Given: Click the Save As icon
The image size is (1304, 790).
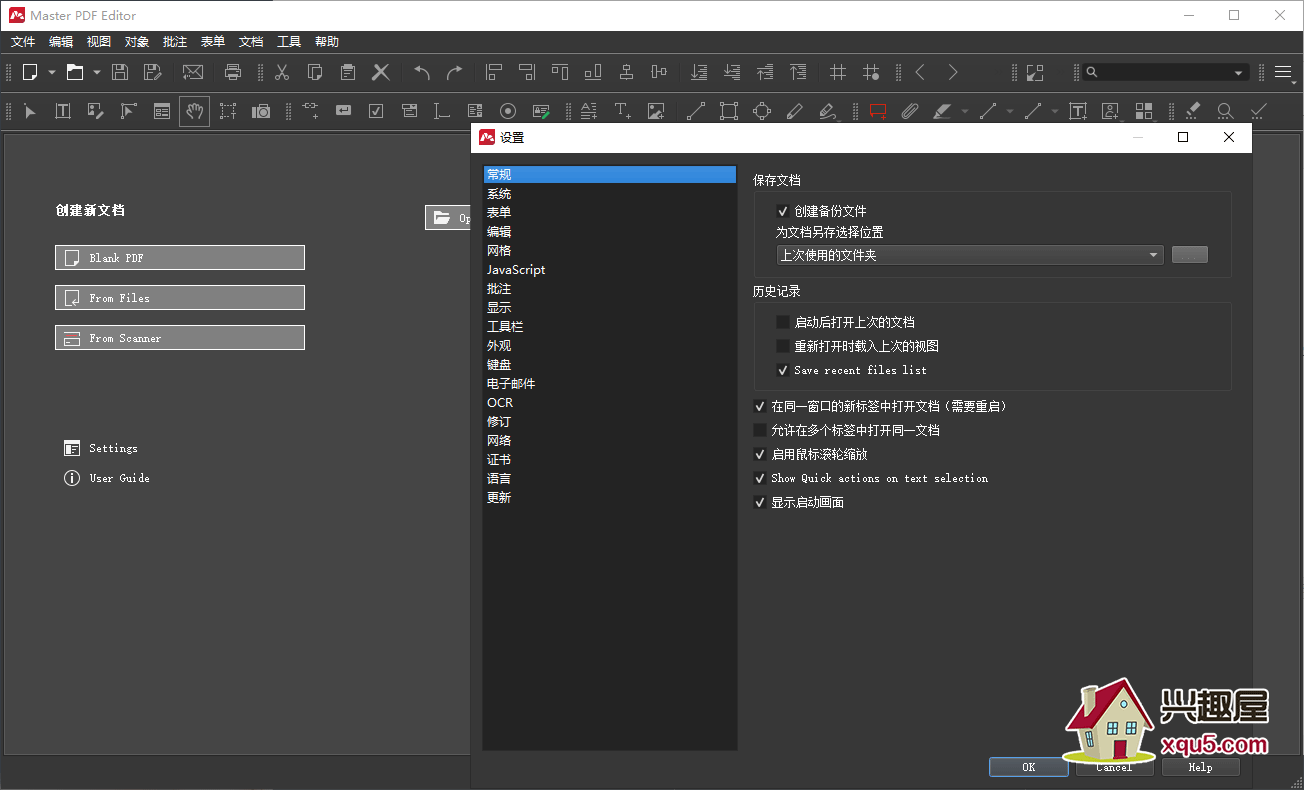Looking at the screenshot, I should click(x=152, y=72).
